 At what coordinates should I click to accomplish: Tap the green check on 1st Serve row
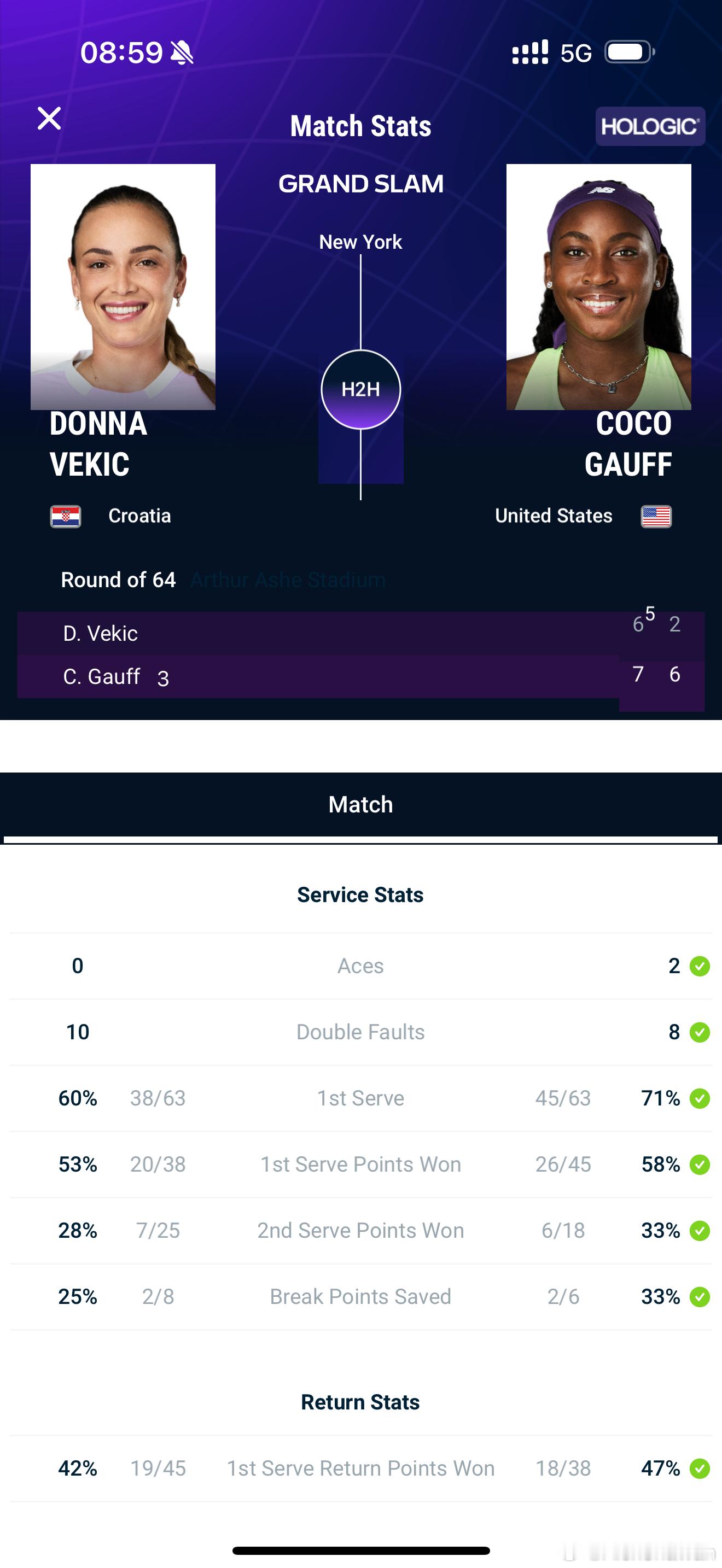[700, 1098]
